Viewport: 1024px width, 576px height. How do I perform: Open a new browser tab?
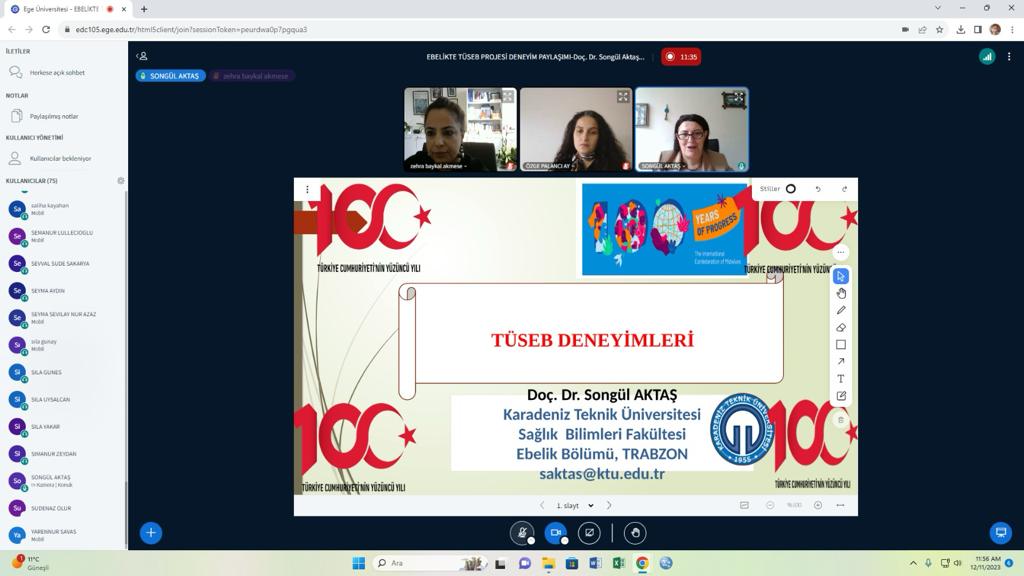[144, 9]
